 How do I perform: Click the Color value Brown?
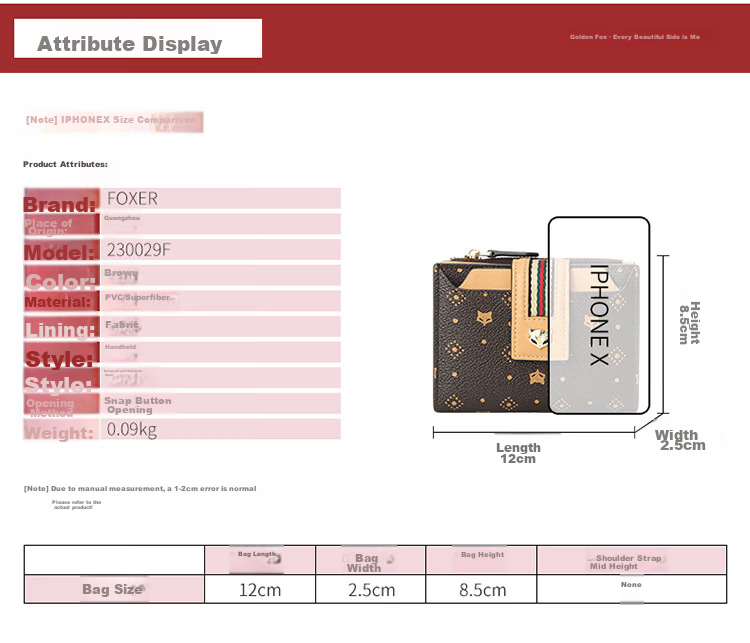(121, 273)
